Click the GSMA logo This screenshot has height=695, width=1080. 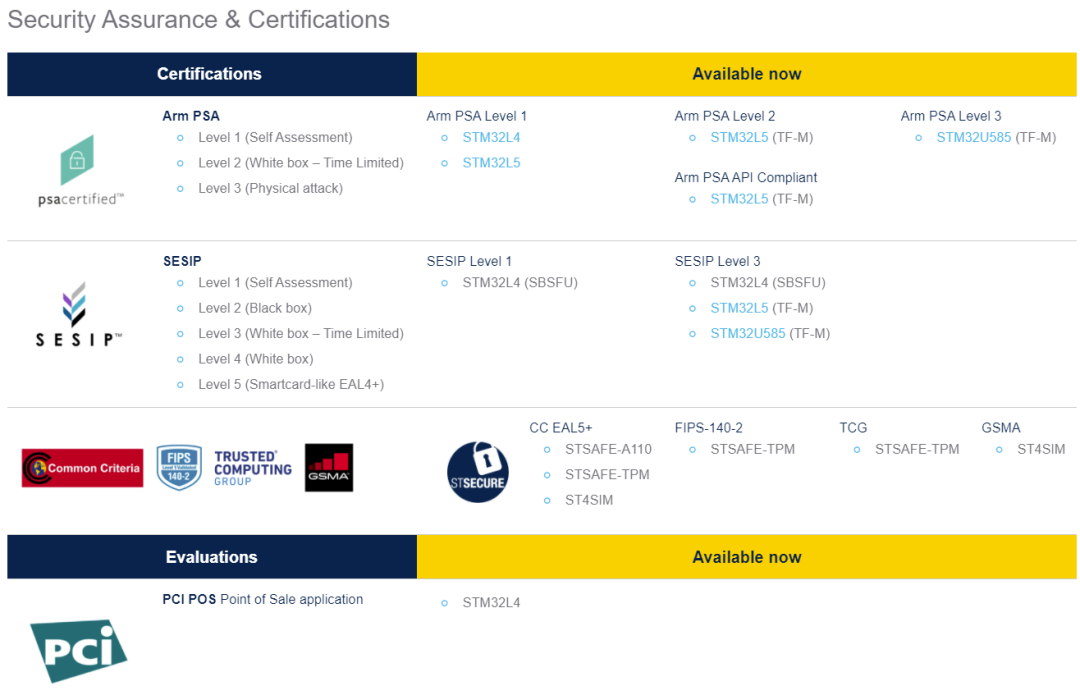[x=329, y=468]
